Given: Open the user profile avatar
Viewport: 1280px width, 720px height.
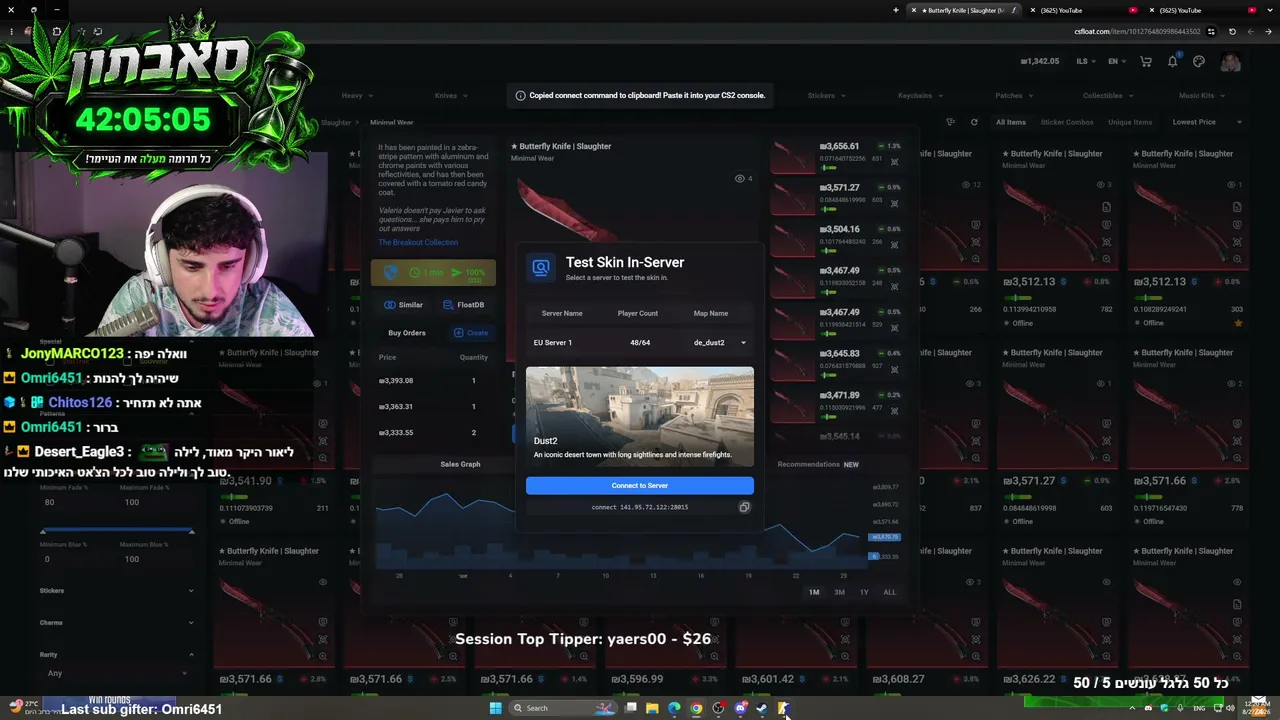Looking at the screenshot, I should 1230,62.
